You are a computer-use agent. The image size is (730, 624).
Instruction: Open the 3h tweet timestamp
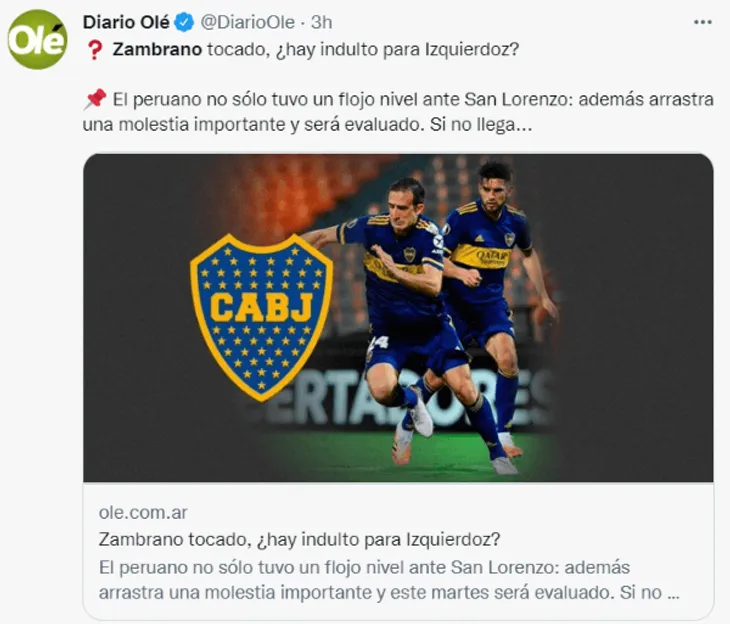[321, 22]
